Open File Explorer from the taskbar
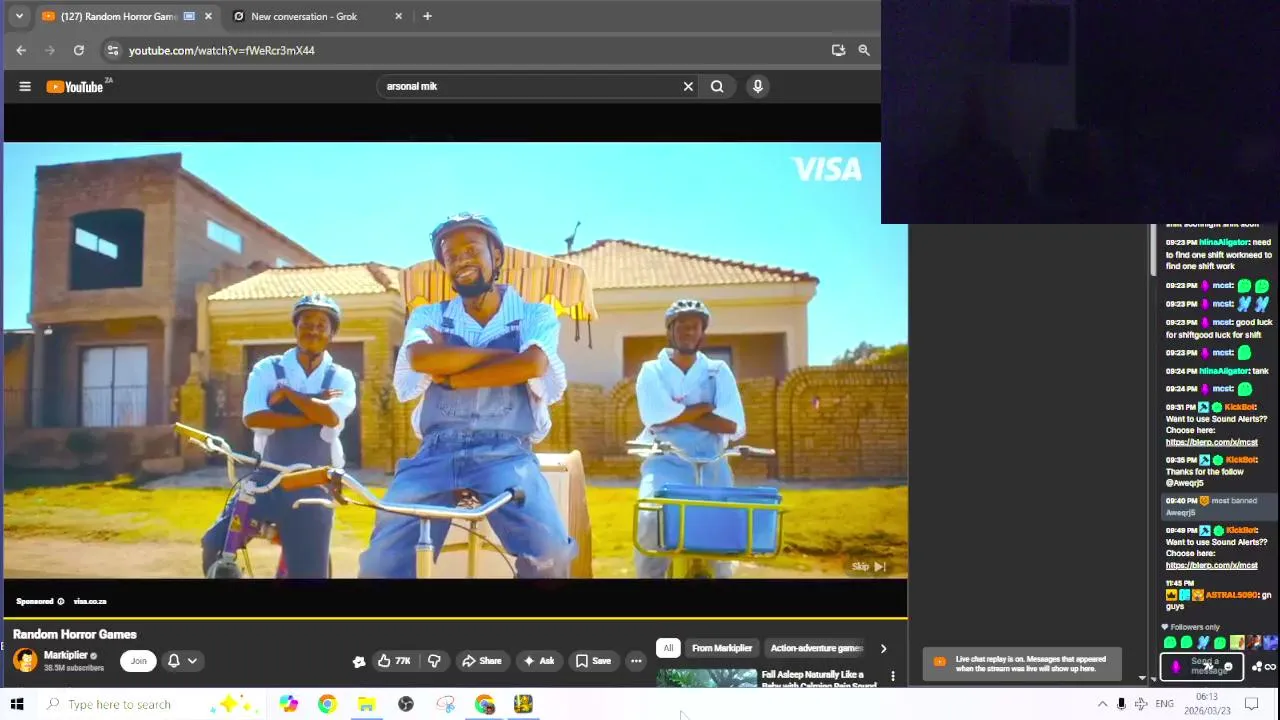The width and height of the screenshot is (1280, 720). point(366,704)
